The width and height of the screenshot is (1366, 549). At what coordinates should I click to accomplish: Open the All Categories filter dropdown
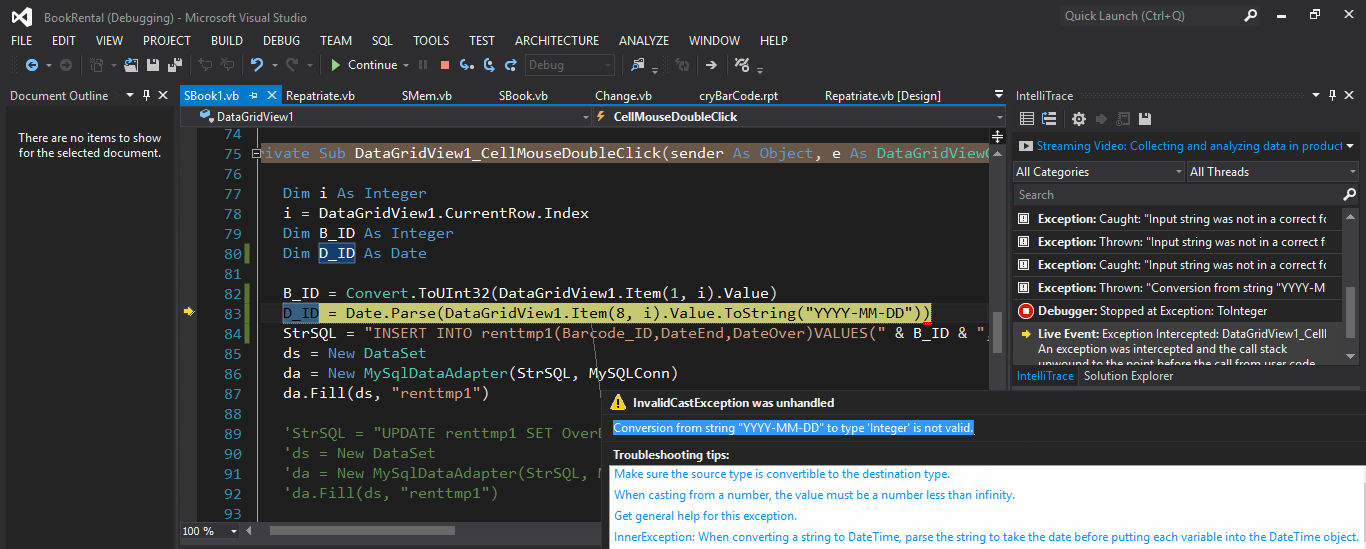1098,172
